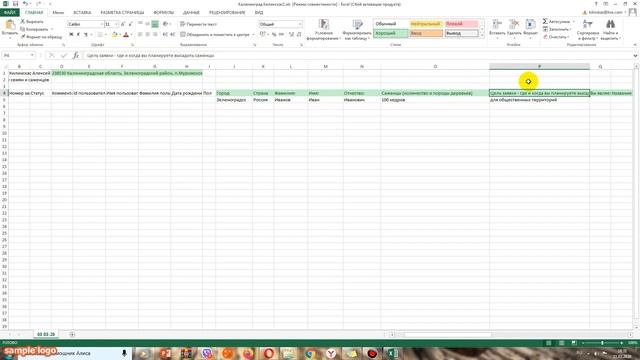Toggle underline formatting

[x=86, y=35]
